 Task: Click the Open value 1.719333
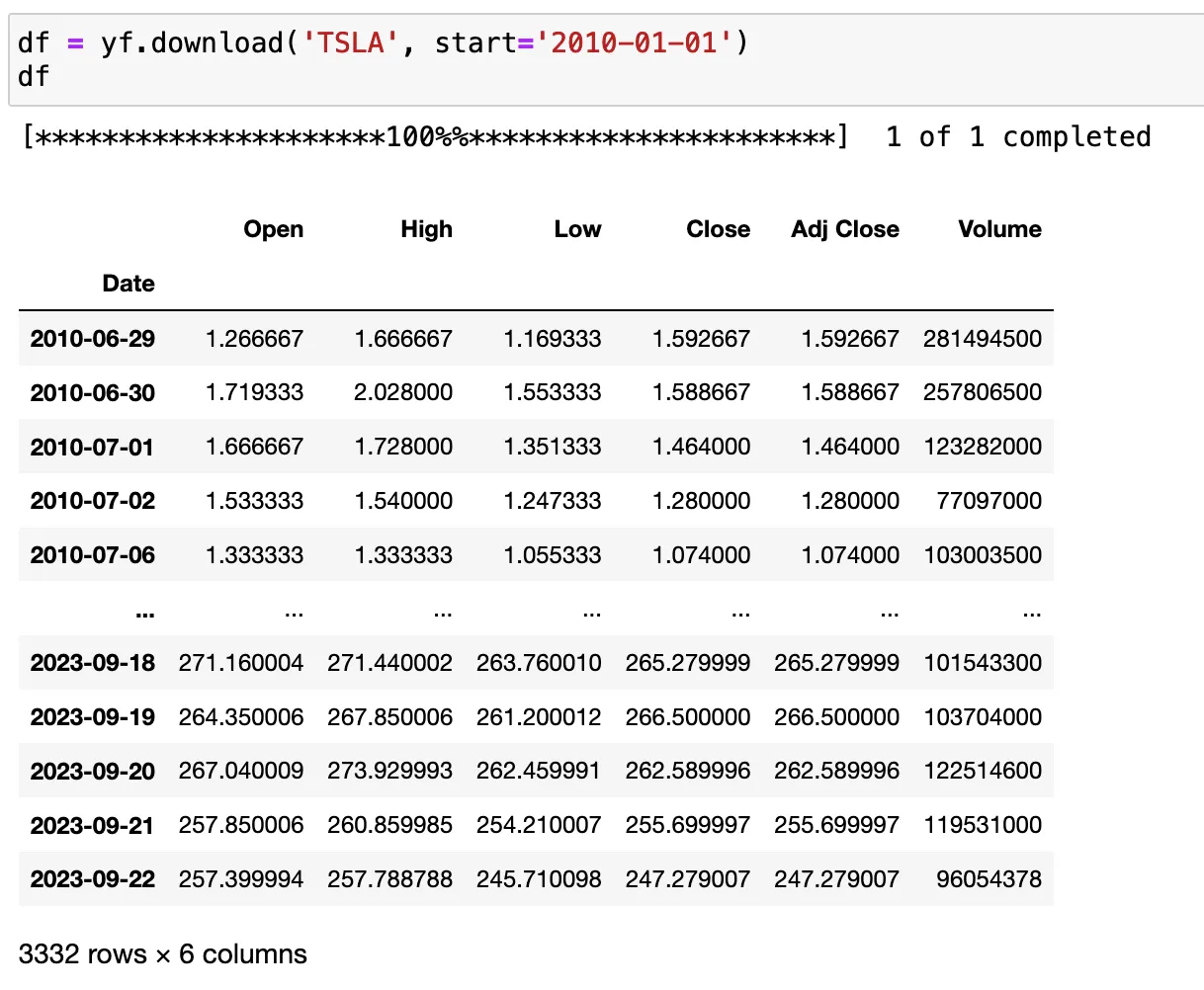(255, 393)
